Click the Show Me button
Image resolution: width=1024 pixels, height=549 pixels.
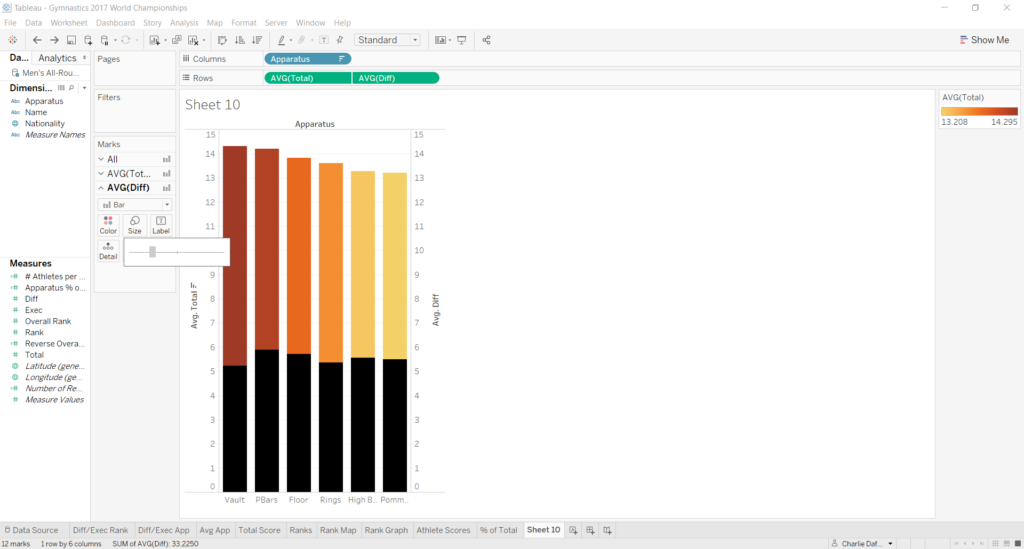coord(984,40)
